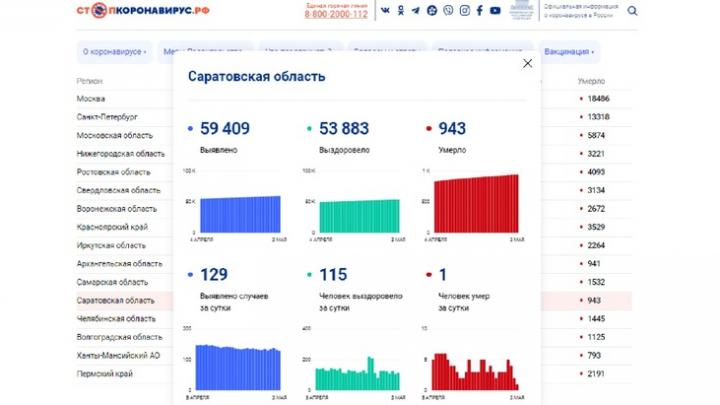Call hotline link 8-800-2000-112

[336, 15]
